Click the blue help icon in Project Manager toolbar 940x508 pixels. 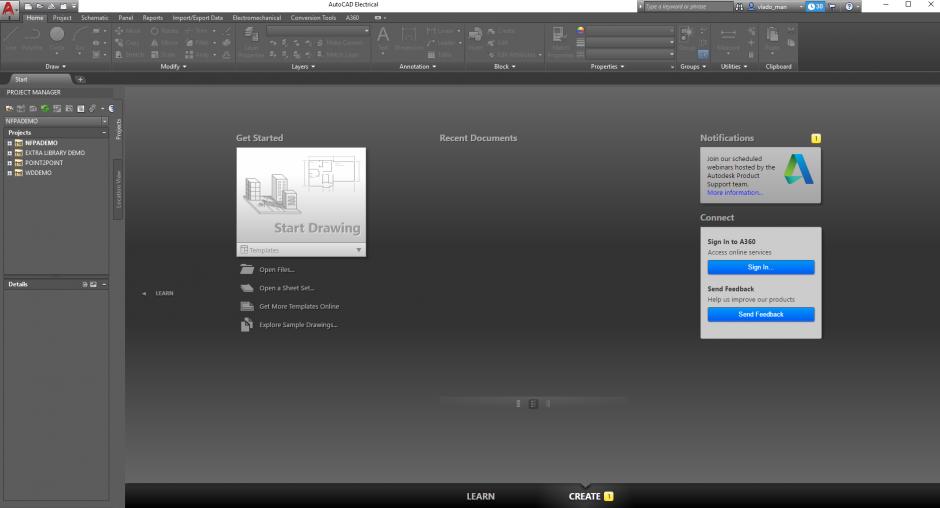coord(112,109)
